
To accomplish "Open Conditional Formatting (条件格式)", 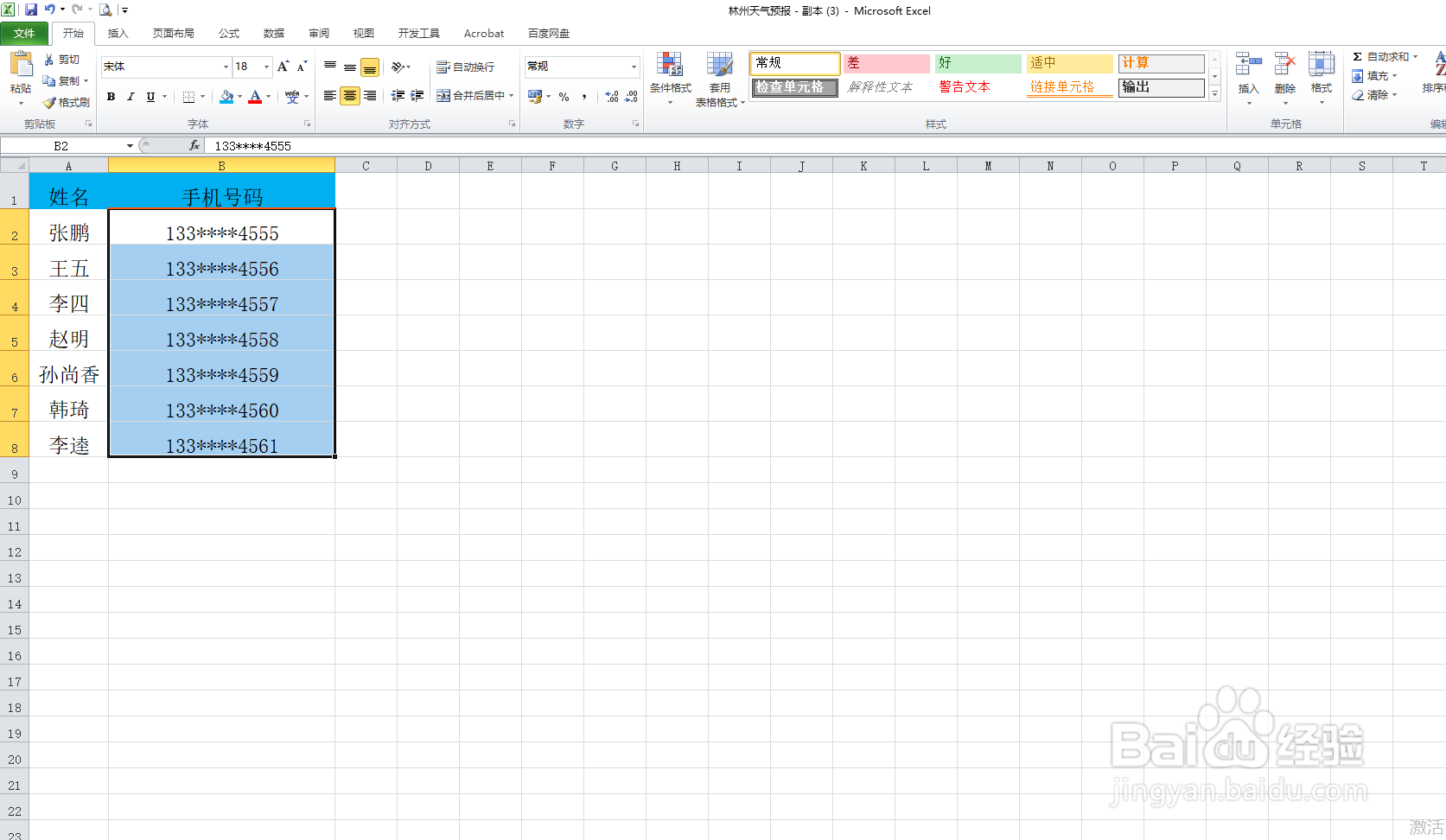I will tap(671, 78).
